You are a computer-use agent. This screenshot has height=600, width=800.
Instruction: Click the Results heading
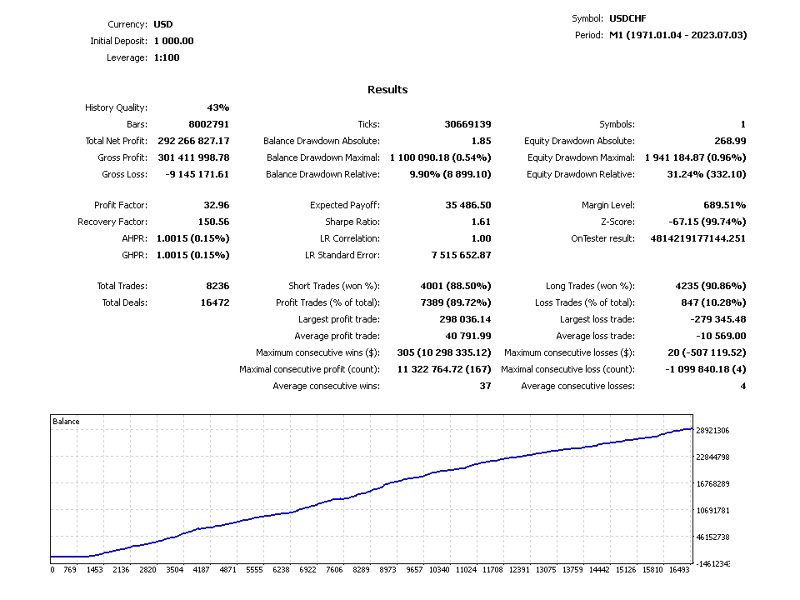click(387, 90)
